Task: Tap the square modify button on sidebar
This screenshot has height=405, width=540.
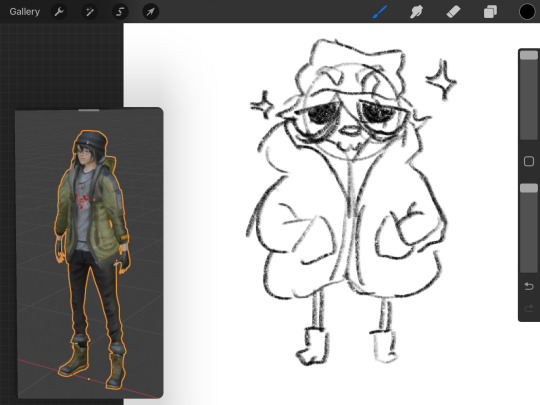Action: click(529, 162)
